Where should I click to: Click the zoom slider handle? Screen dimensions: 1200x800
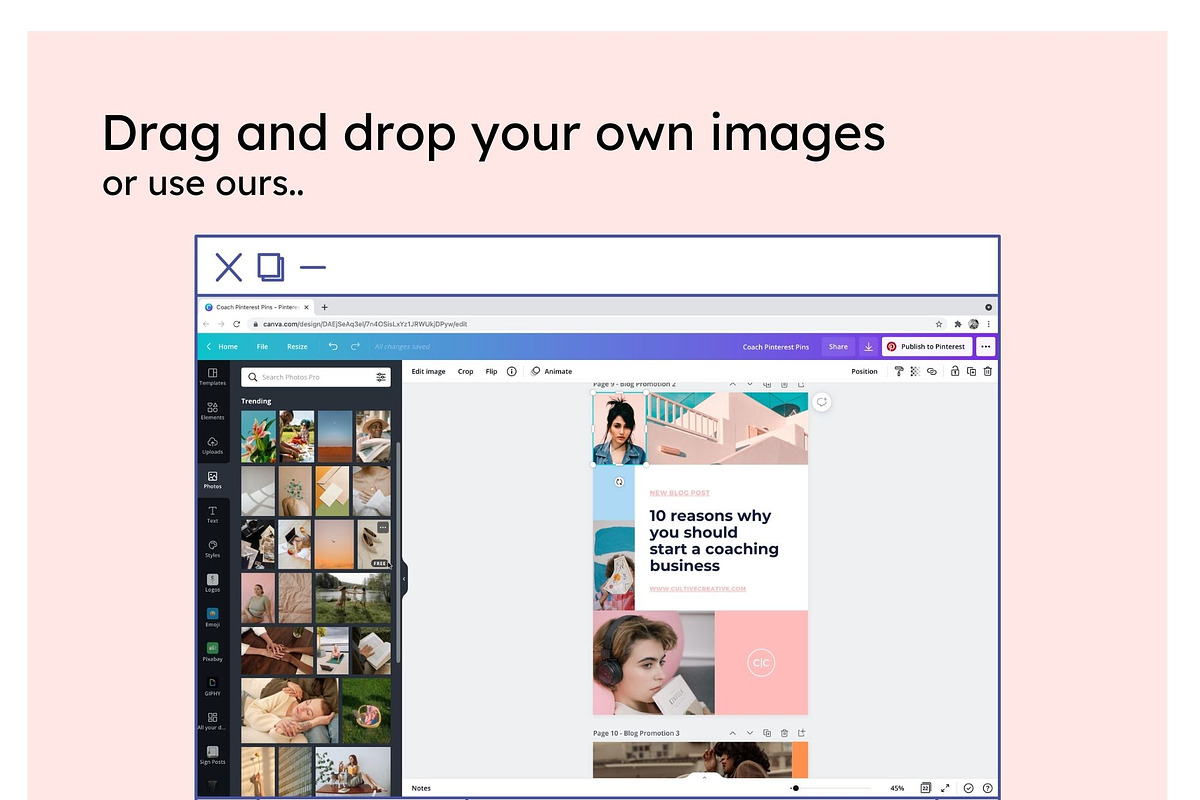795,788
